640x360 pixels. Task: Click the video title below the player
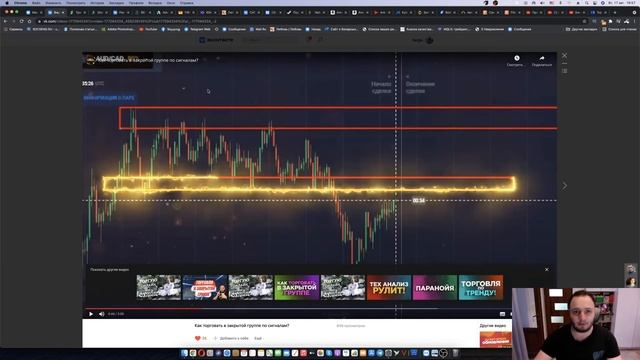[x=242, y=326]
